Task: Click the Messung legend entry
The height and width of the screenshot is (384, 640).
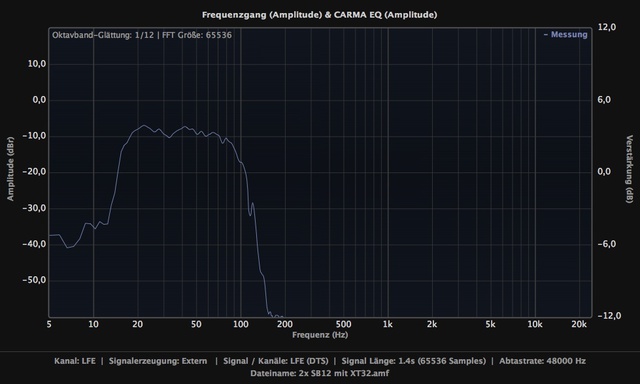Action: [565, 35]
